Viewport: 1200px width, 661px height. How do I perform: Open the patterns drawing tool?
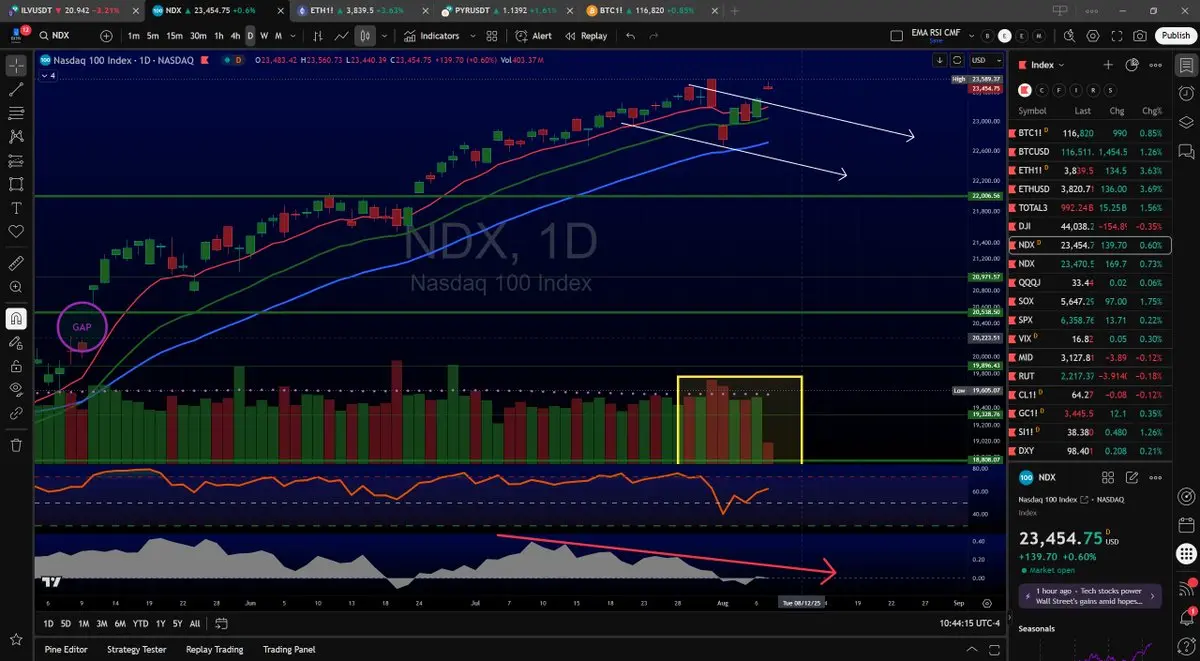[x=16, y=137]
